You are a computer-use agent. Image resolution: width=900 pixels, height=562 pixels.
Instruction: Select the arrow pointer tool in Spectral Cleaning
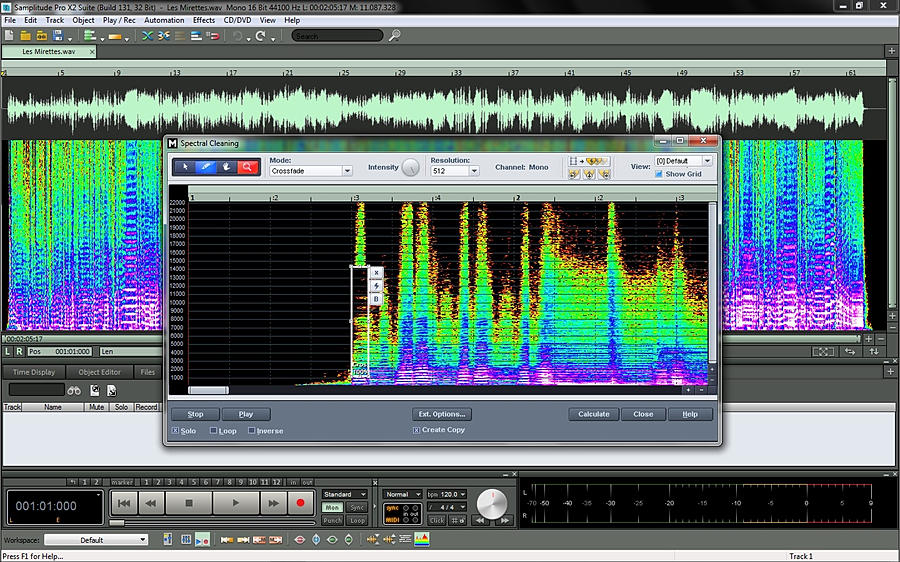pos(185,167)
